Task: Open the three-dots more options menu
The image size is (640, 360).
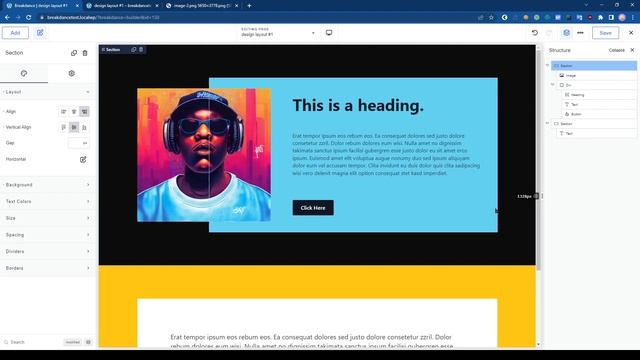Action: point(580,33)
